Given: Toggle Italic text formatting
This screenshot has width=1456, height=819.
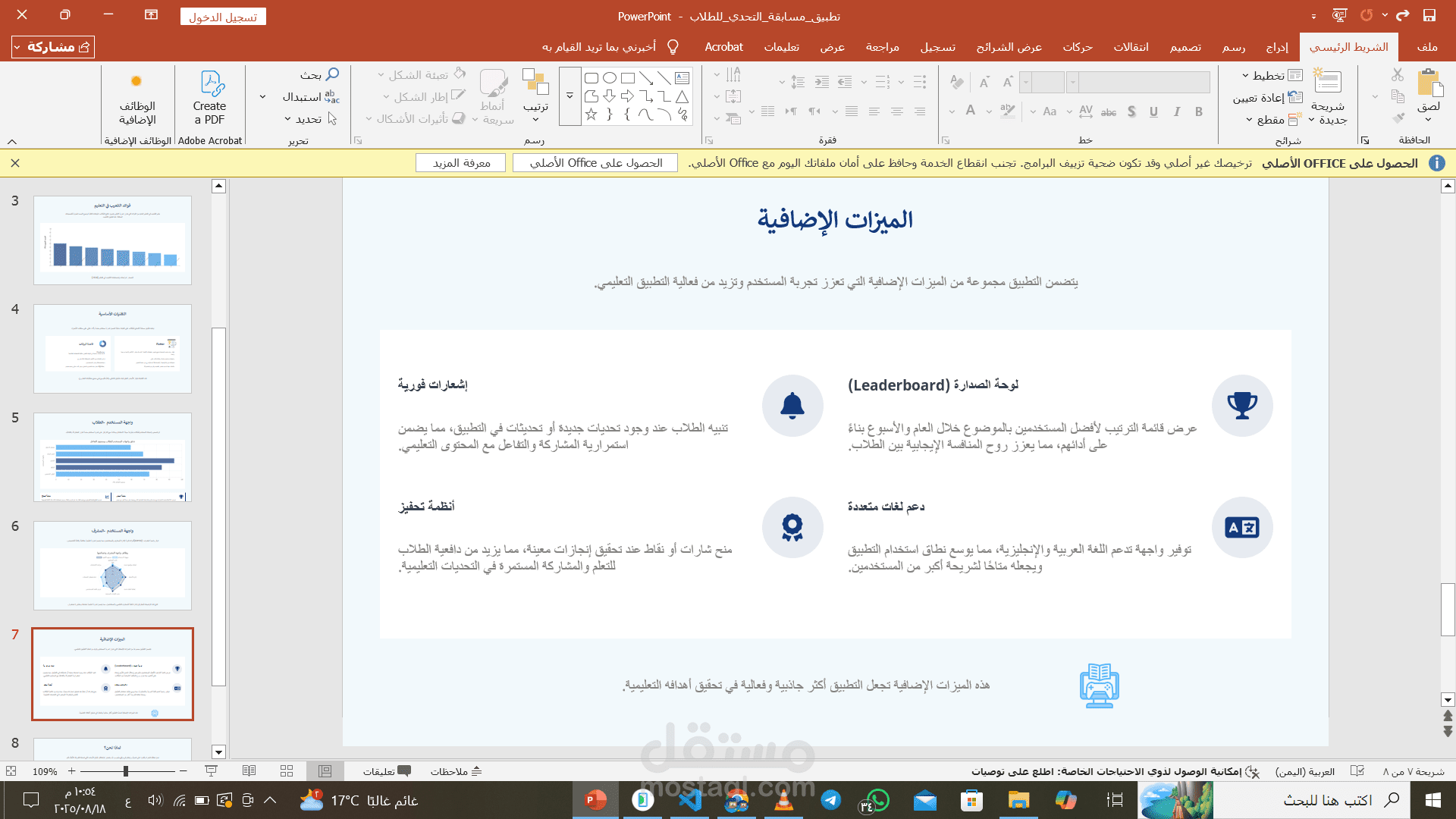Looking at the screenshot, I should tap(1177, 112).
